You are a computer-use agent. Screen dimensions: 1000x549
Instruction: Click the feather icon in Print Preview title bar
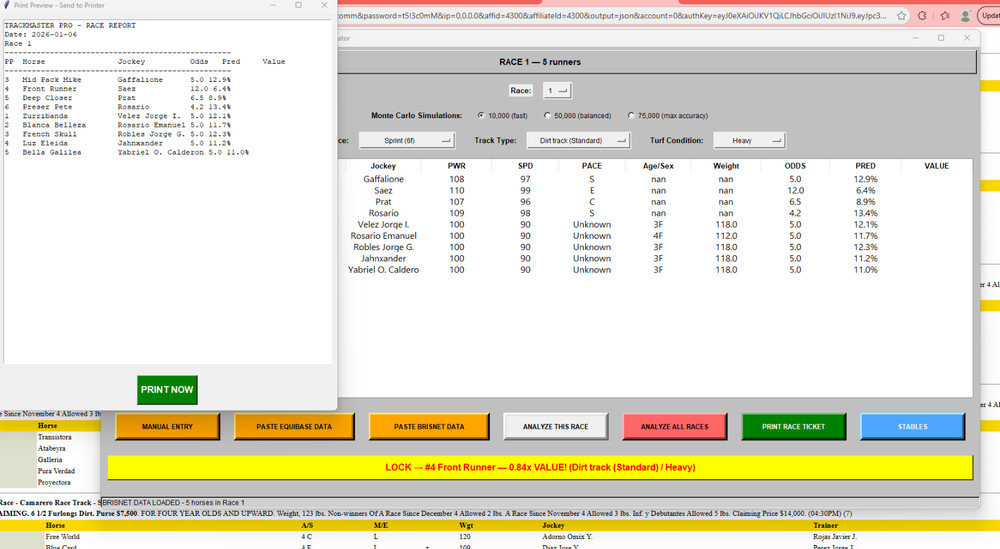click(x=7, y=5)
